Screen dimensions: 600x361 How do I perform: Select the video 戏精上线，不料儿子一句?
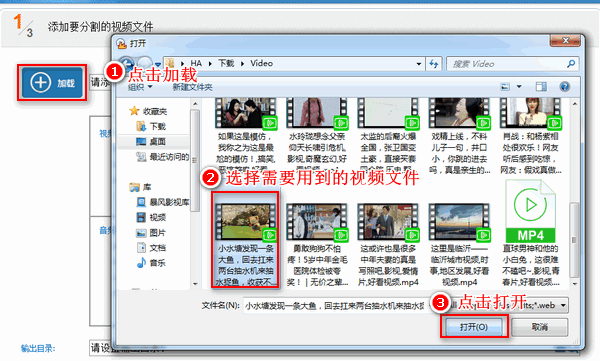click(459, 136)
